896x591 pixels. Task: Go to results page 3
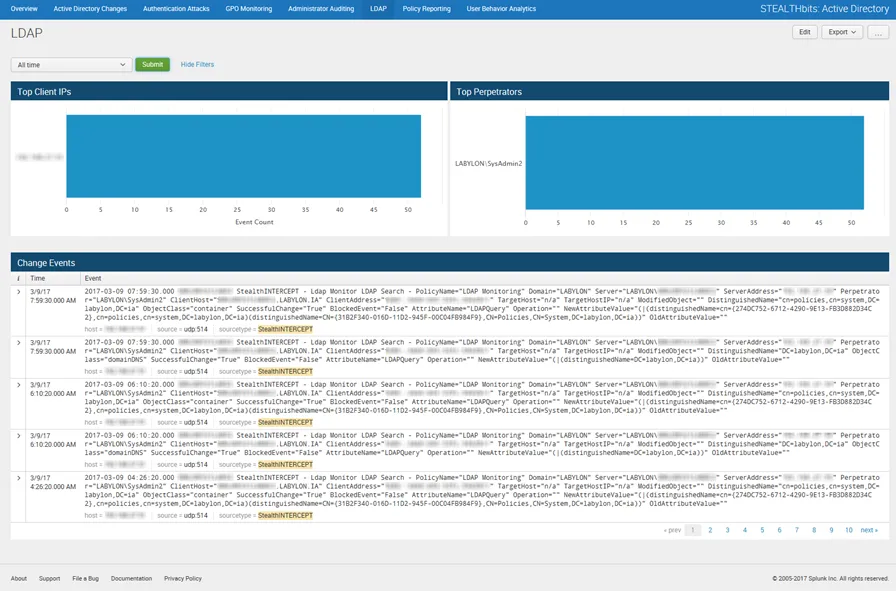pyautogui.click(x=727, y=530)
